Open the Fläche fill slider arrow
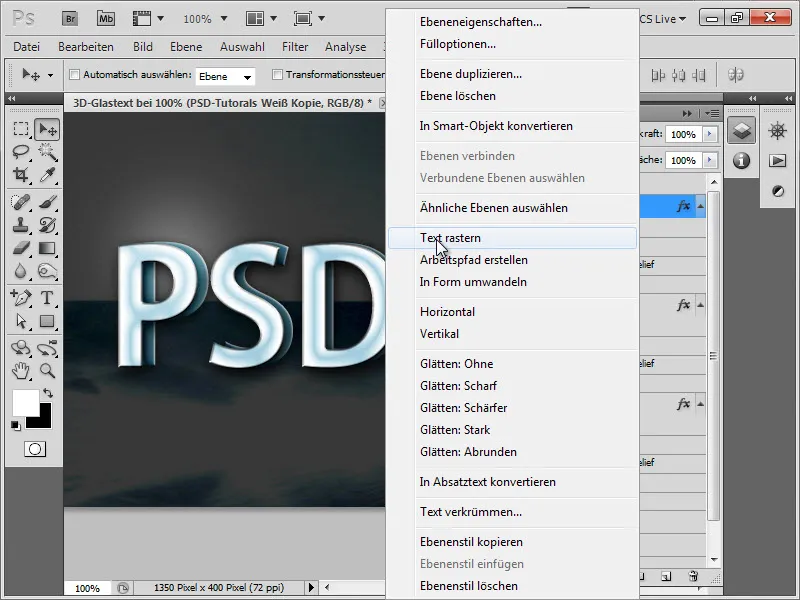The image size is (800, 600). 710,160
